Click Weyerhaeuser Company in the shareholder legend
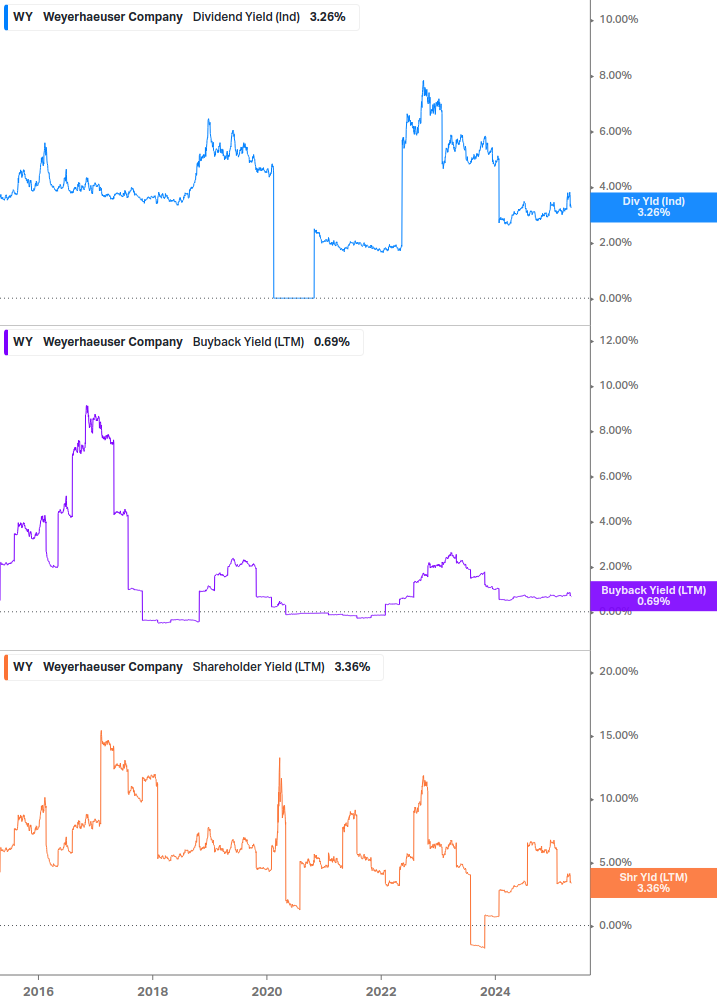717x1005 pixels. tap(113, 667)
